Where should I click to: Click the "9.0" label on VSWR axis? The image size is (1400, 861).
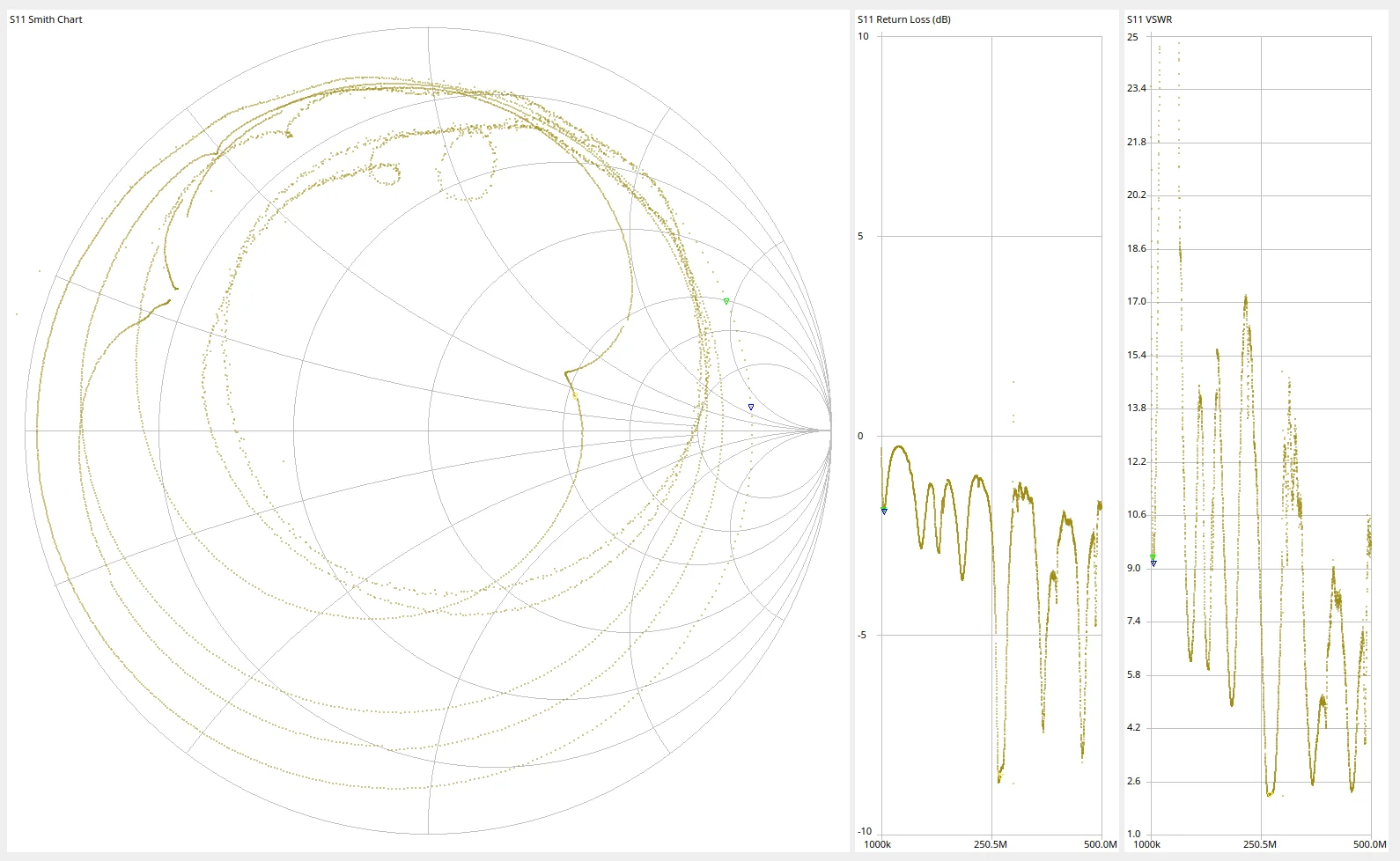(1134, 568)
